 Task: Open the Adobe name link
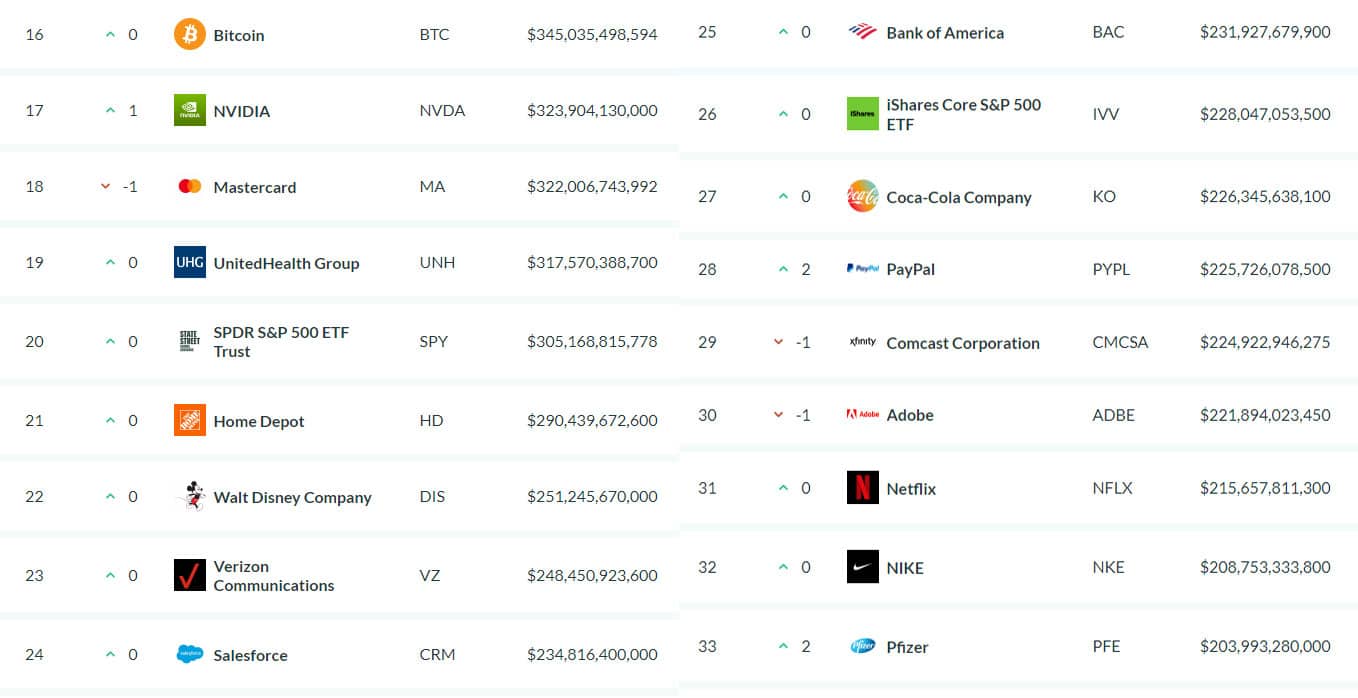click(910, 415)
